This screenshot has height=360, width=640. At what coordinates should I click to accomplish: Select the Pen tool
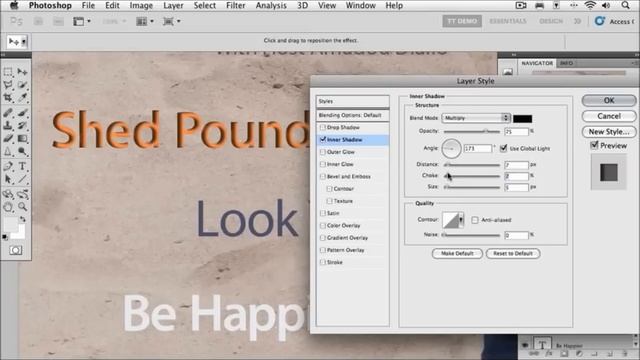8,166
